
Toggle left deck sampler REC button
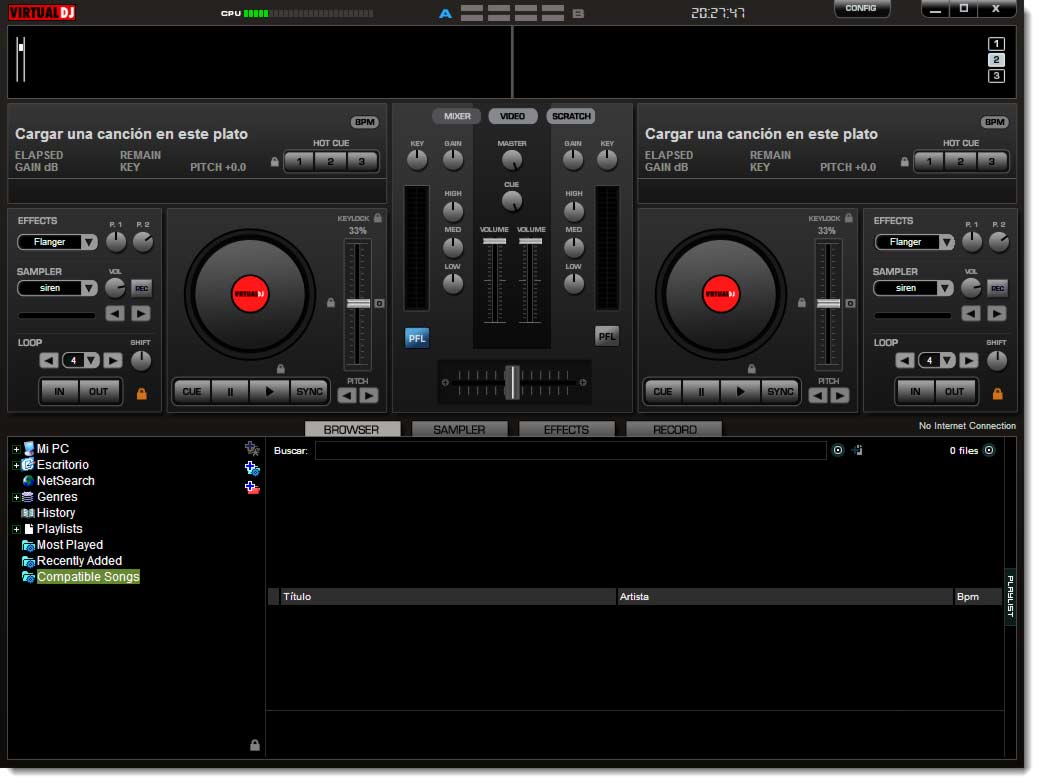click(142, 288)
